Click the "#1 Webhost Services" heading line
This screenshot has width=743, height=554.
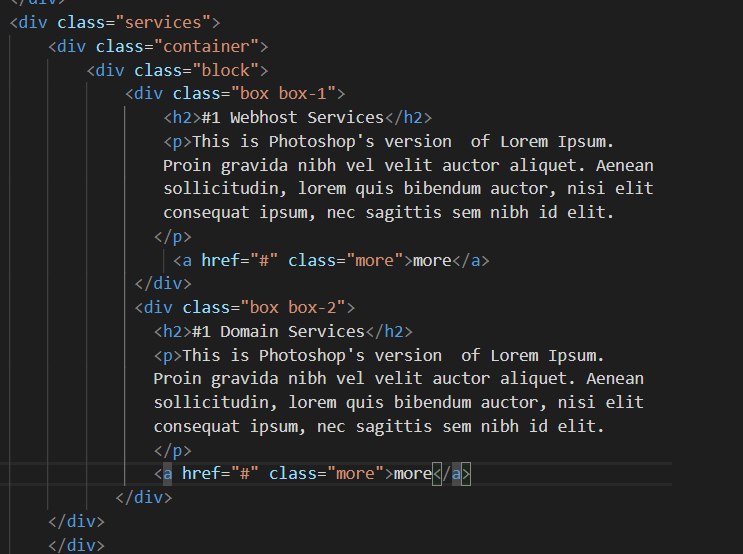click(x=298, y=117)
